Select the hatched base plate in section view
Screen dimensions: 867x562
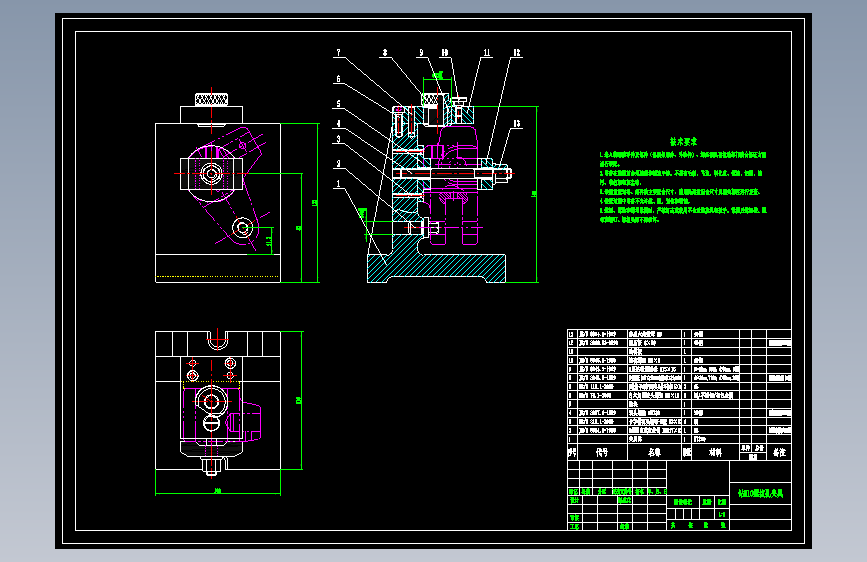437,268
